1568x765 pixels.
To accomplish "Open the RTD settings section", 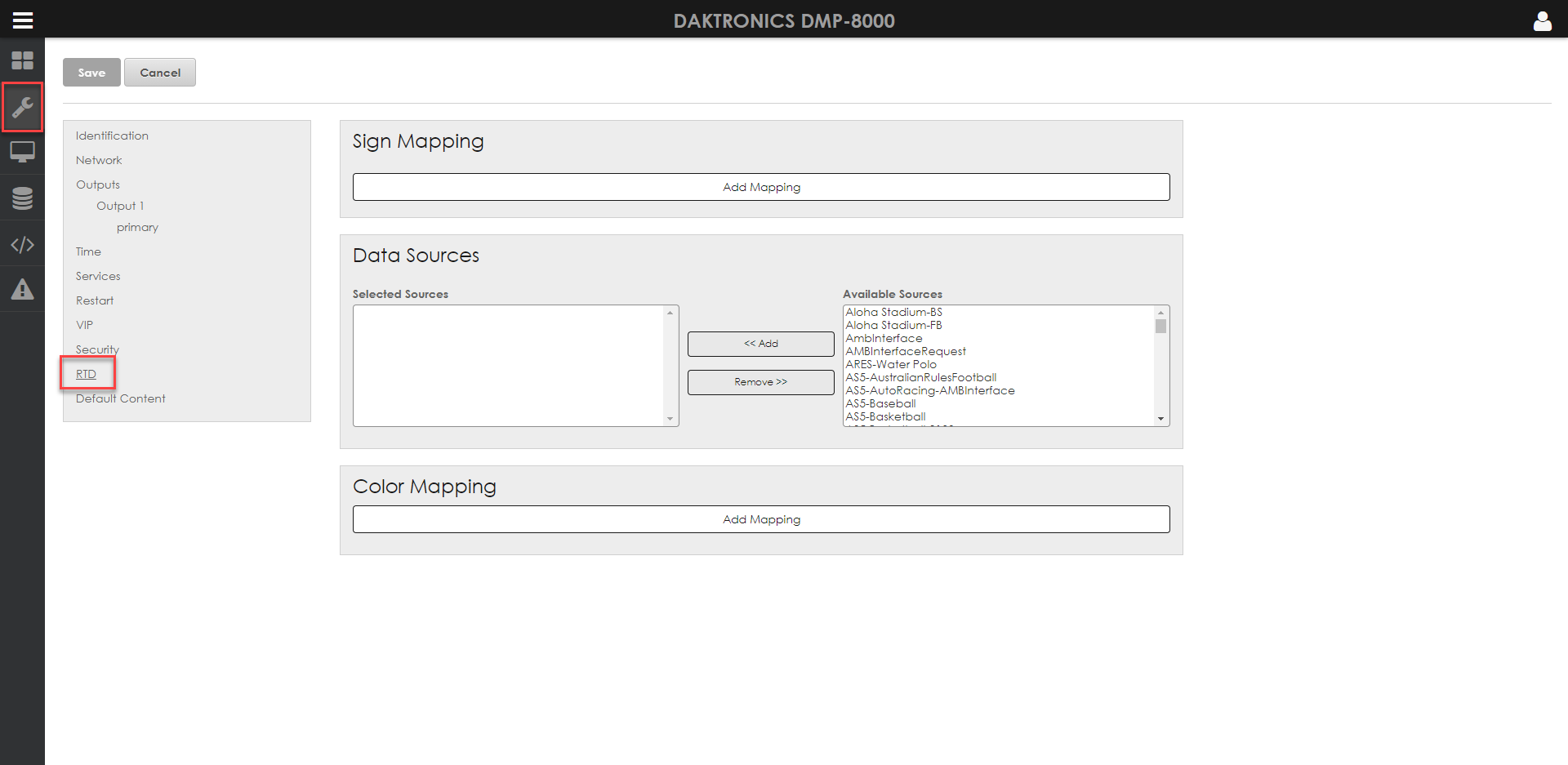I will [86, 374].
